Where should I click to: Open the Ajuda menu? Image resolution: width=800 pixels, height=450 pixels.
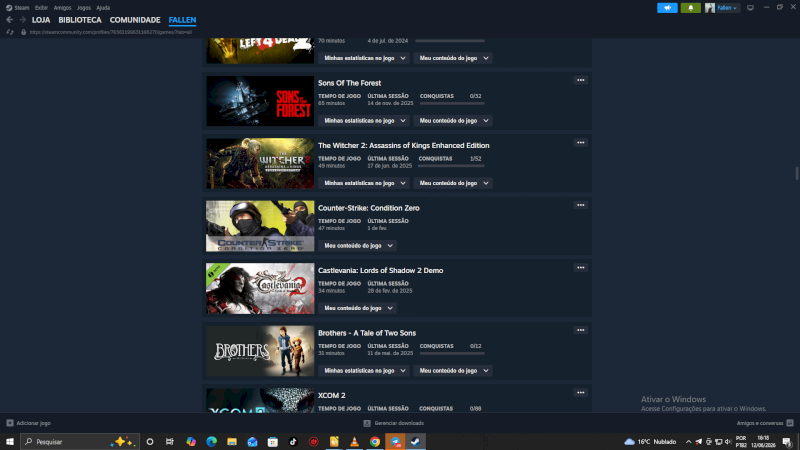pyautogui.click(x=103, y=8)
